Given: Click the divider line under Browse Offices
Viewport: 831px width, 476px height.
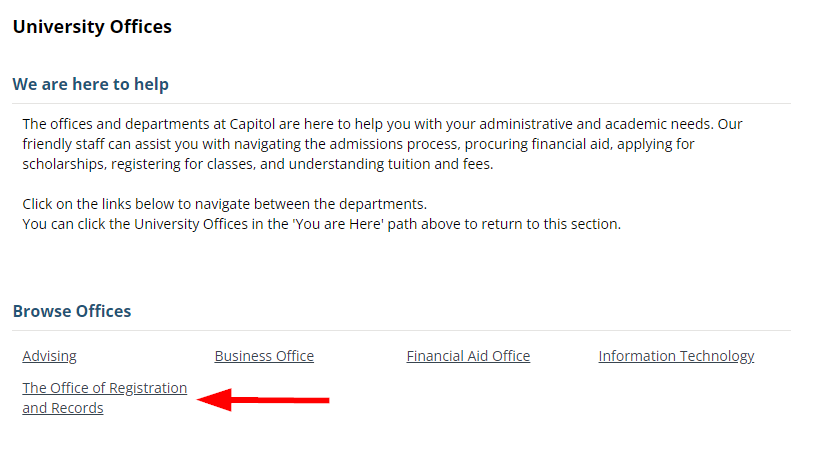Looking at the screenshot, I should pyautogui.click(x=401, y=330).
